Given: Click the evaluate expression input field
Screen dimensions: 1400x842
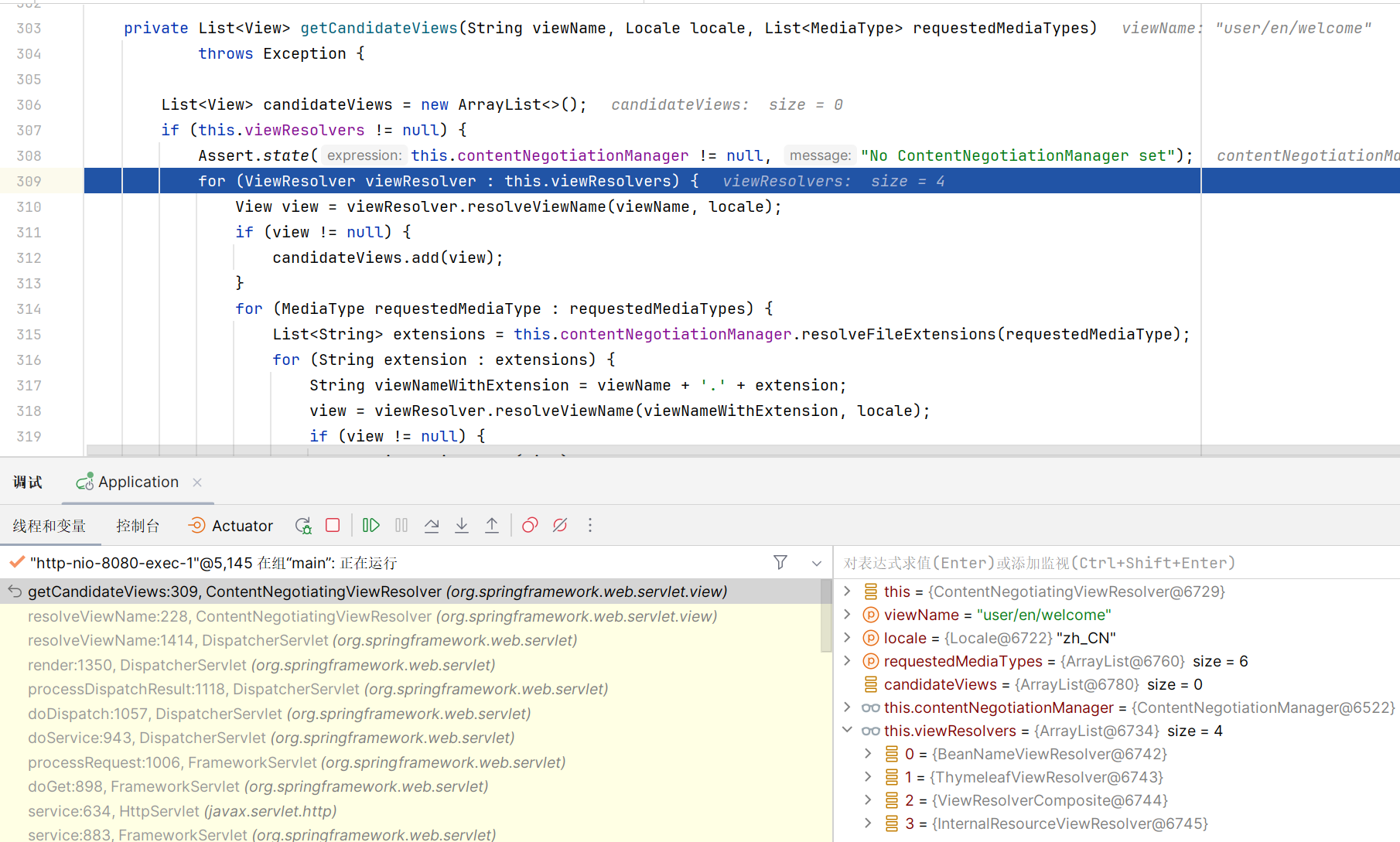Looking at the screenshot, I should click(x=1117, y=563).
